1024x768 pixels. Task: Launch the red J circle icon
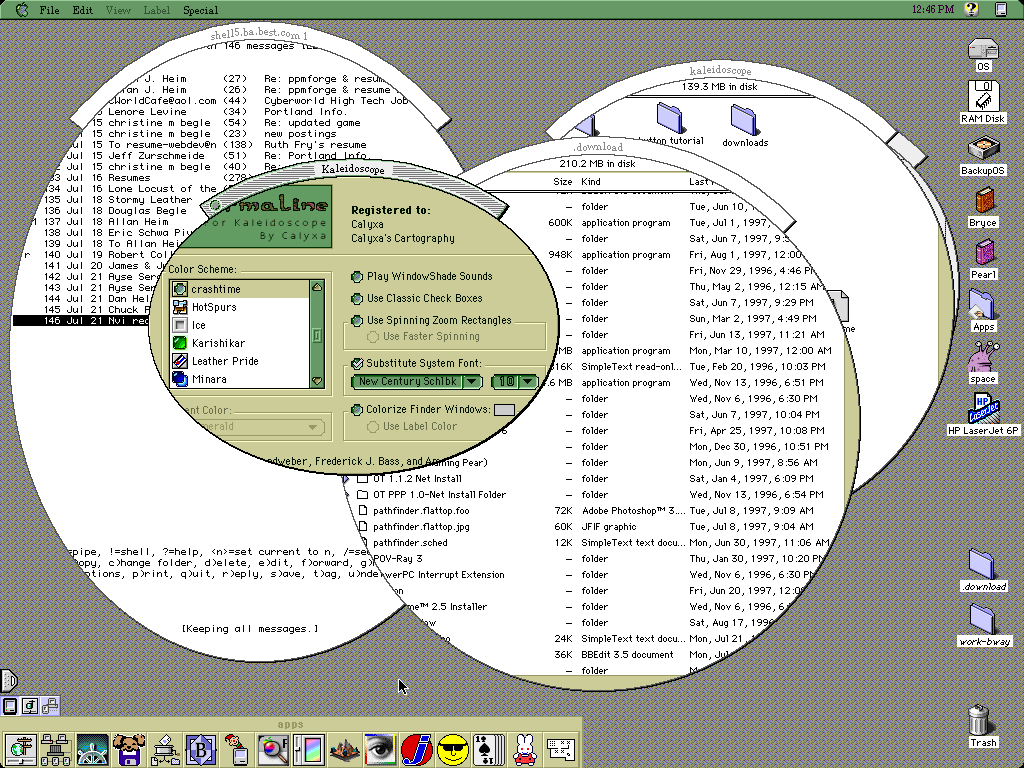417,749
